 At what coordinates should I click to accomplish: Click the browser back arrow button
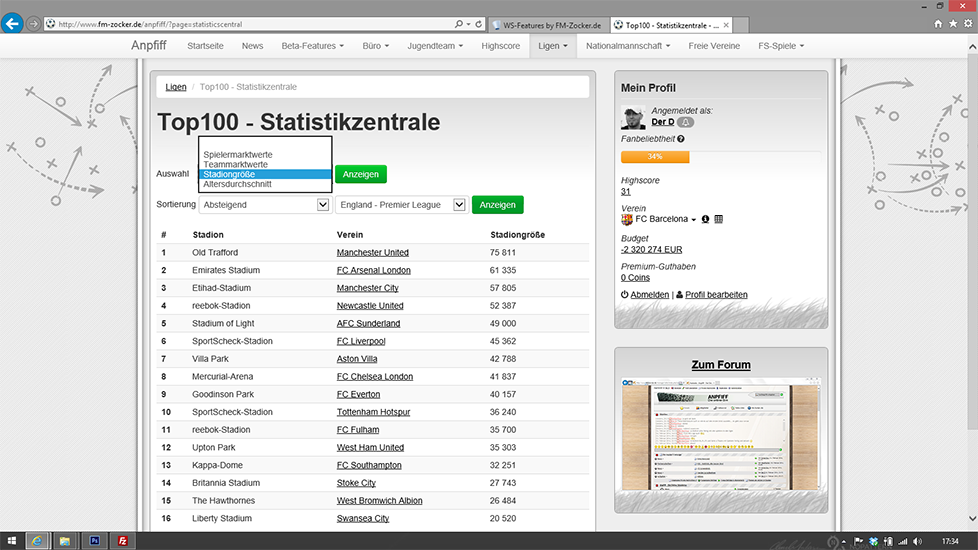(12, 23)
